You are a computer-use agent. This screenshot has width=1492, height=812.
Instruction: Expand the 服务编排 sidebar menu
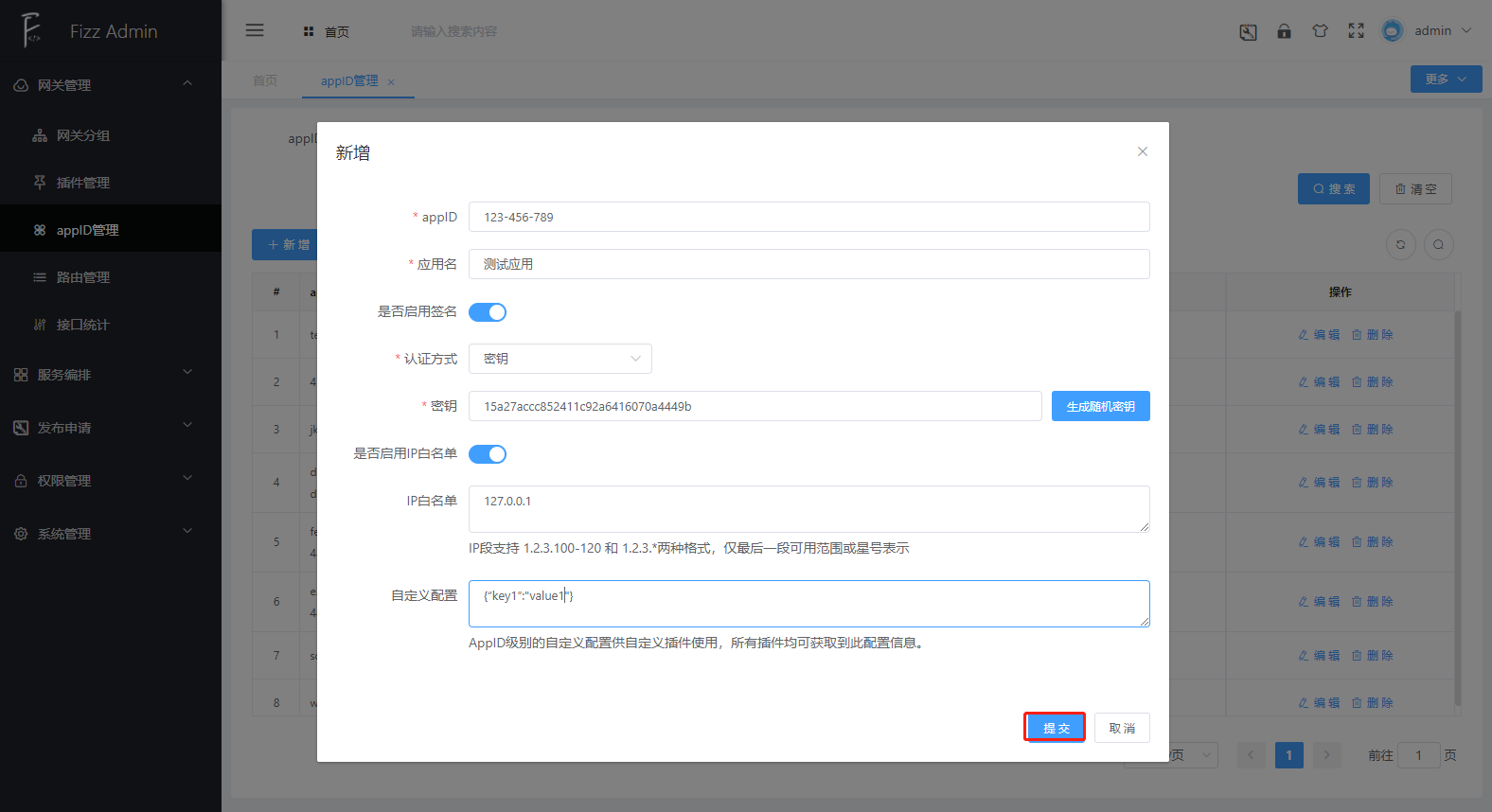point(110,375)
